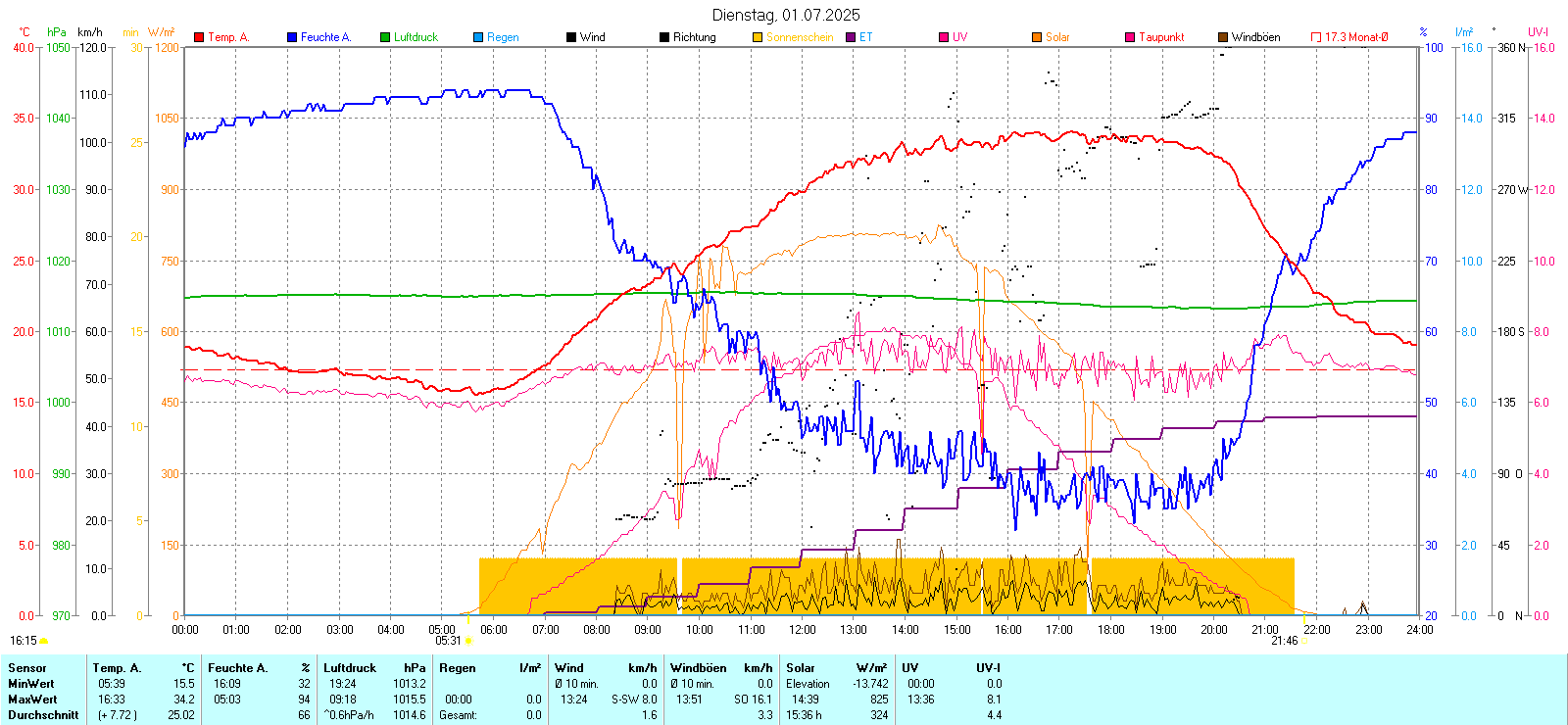Click the red Temp. A. legend square
Viewport: 1568px width, 725px height.
click(x=199, y=37)
